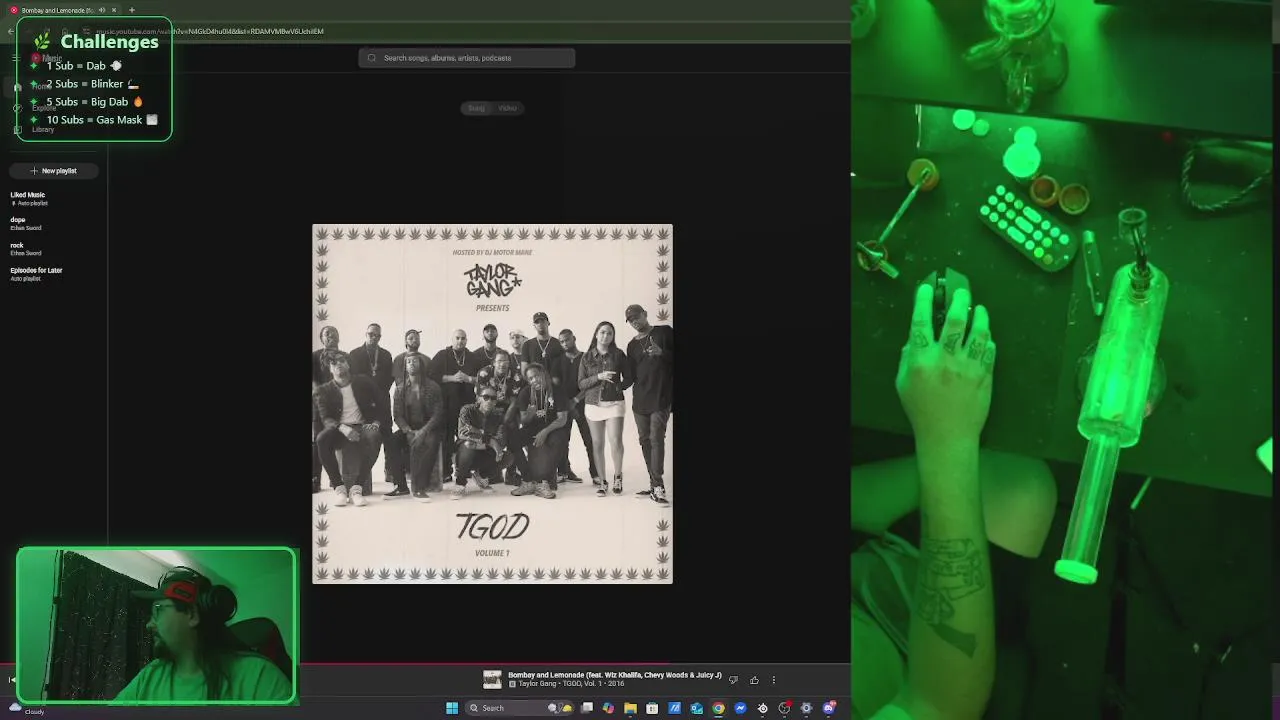Switch to Google Chrome in the taskbar
Screen dimensions: 1280x720
tap(718, 708)
